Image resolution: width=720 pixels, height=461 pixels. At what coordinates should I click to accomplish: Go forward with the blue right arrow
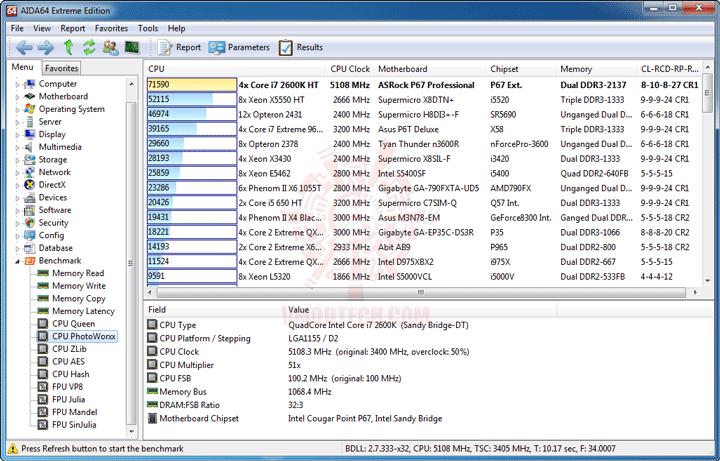(45, 47)
